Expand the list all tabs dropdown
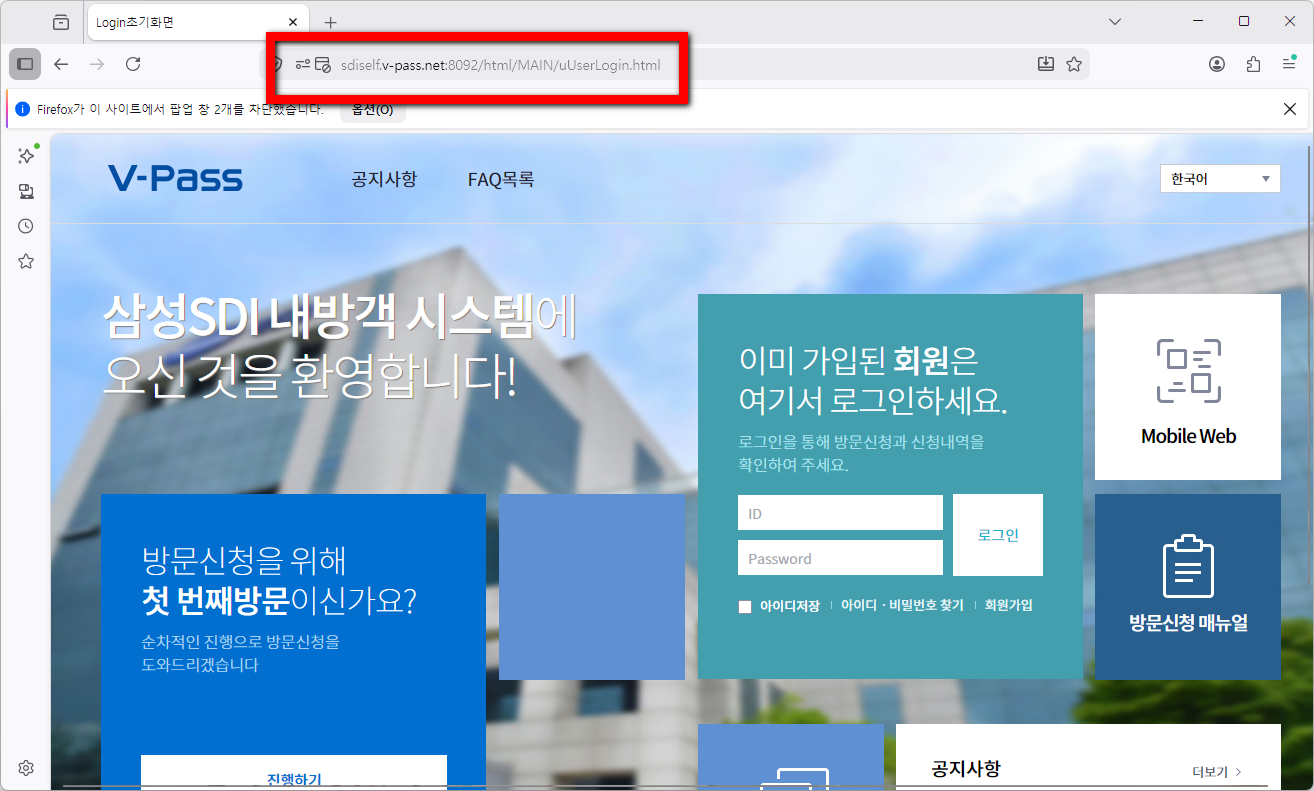 click(1116, 21)
